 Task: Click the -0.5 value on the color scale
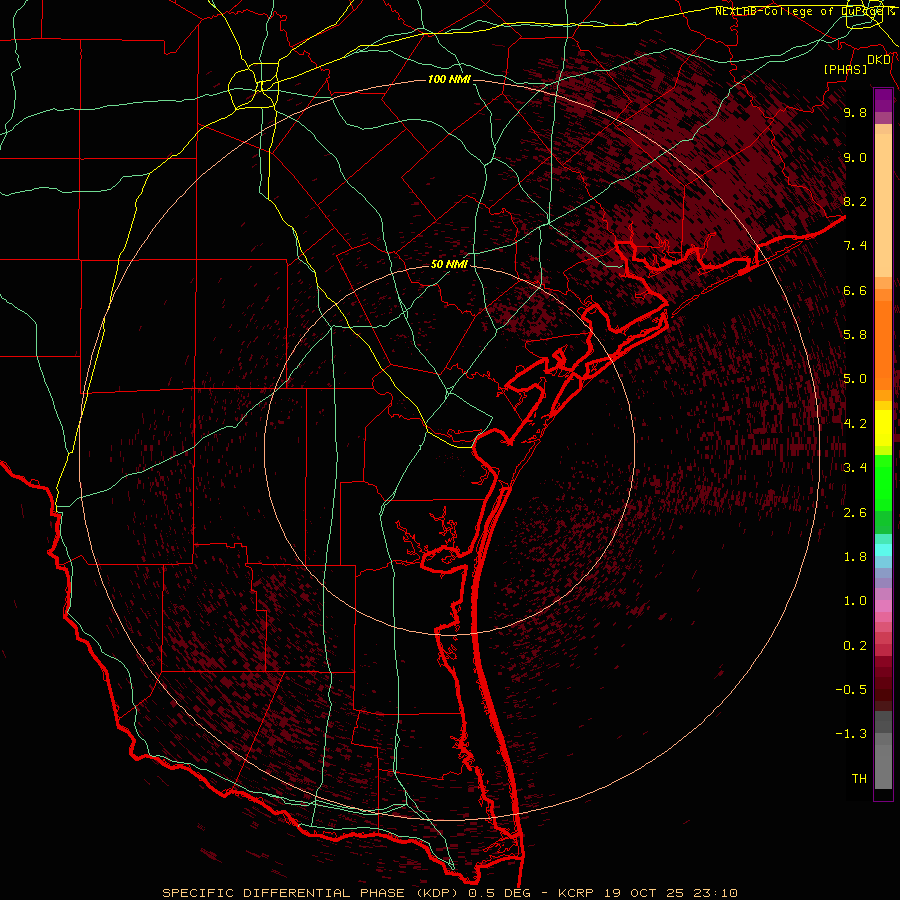click(x=851, y=690)
